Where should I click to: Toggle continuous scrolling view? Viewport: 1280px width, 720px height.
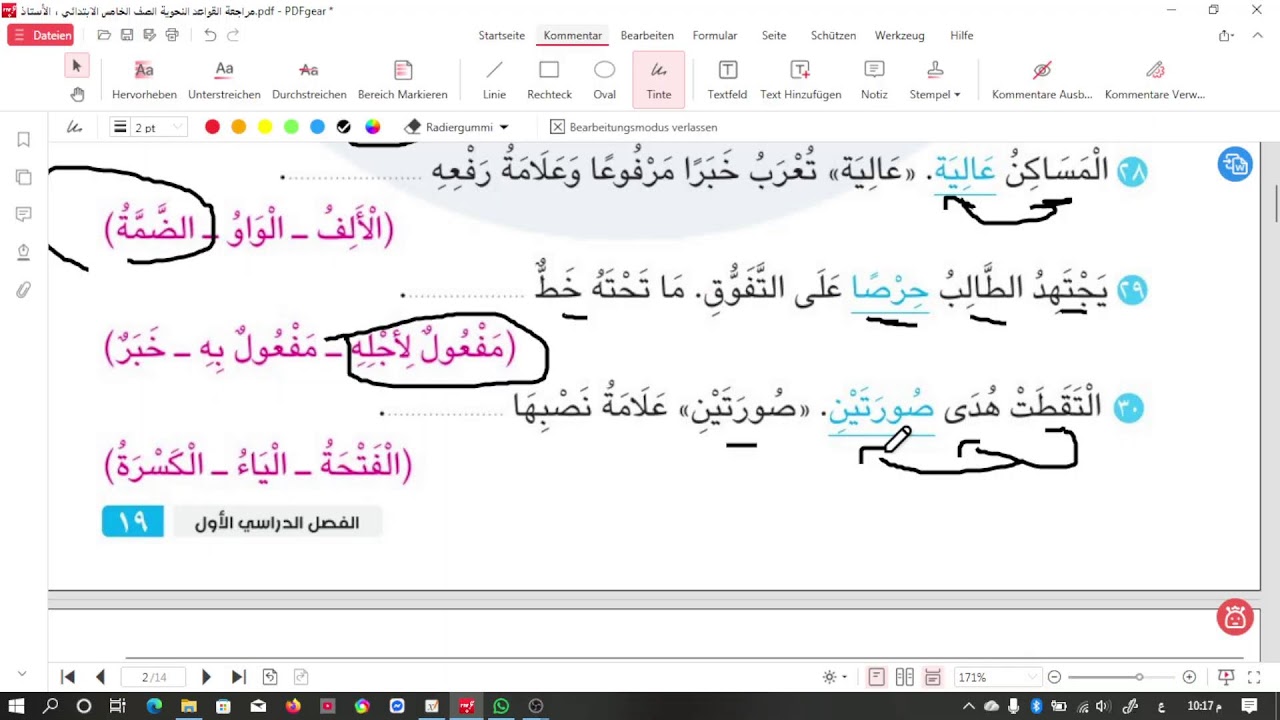tap(933, 677)
